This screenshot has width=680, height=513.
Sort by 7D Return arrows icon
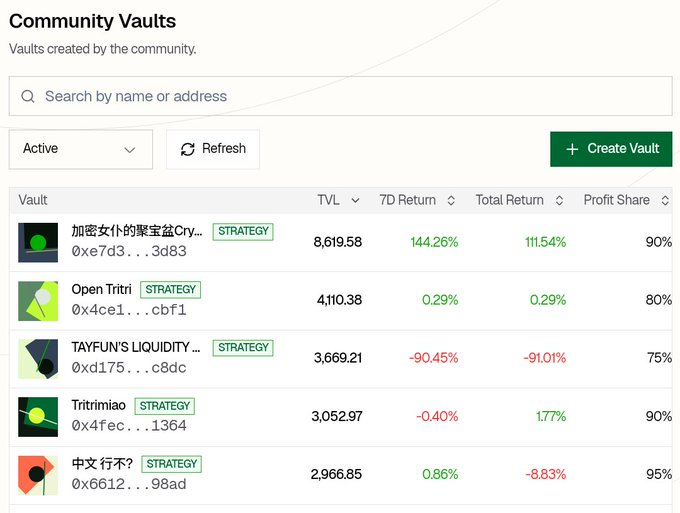click(451, 200)
